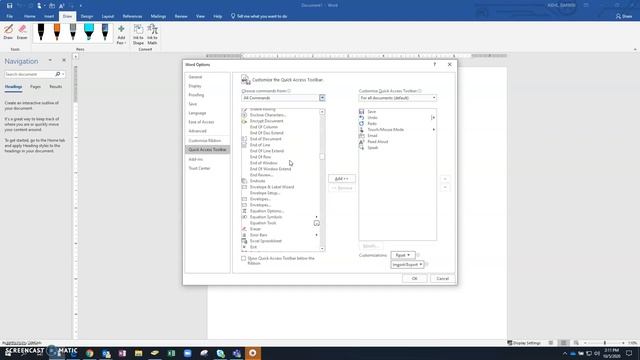The image size is (640, 360).
Task: Switch to Pages tab in Navigation
Action: tap(35, 87)
